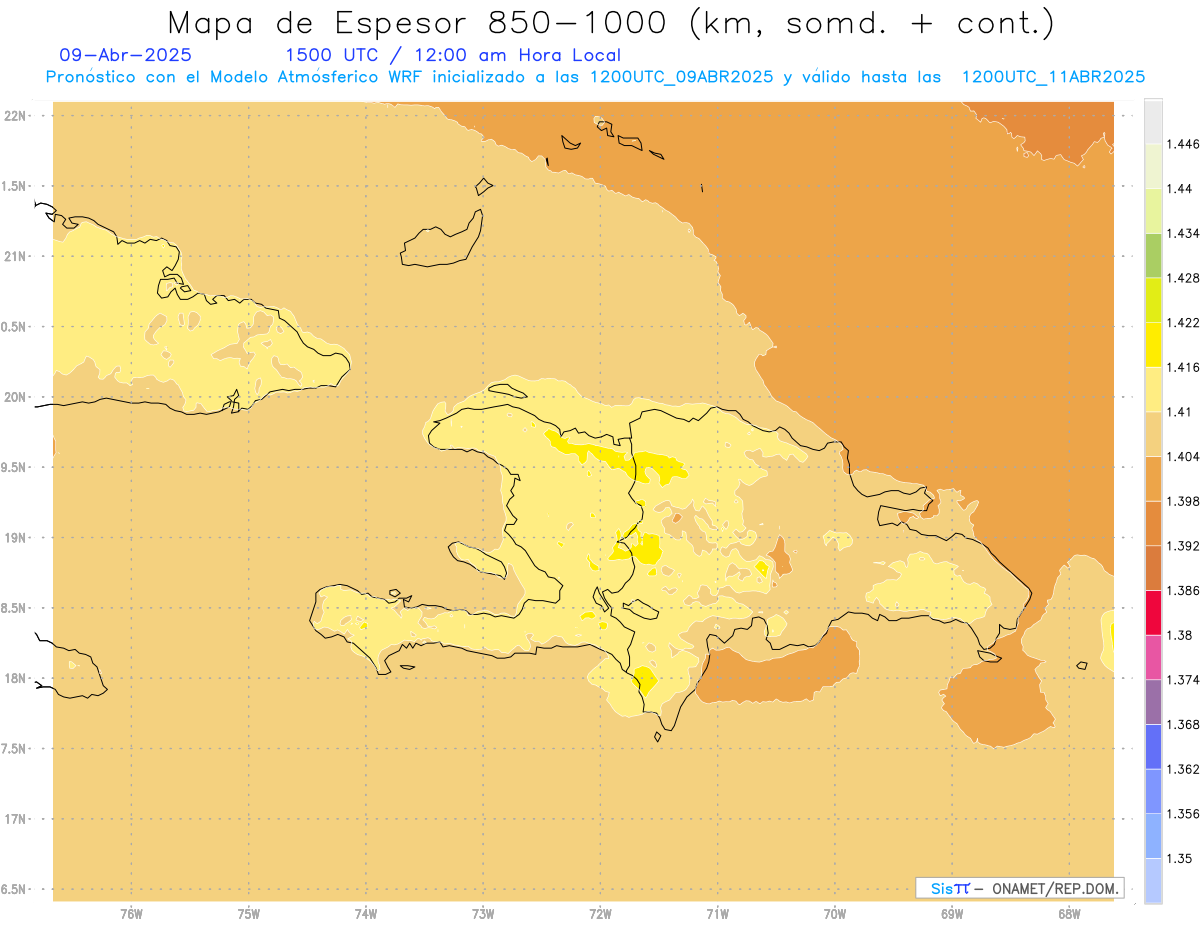Screen dimensions: 1200x927
Task: Click the latitude axis label '9.5N'
Action: click(14, 468)
